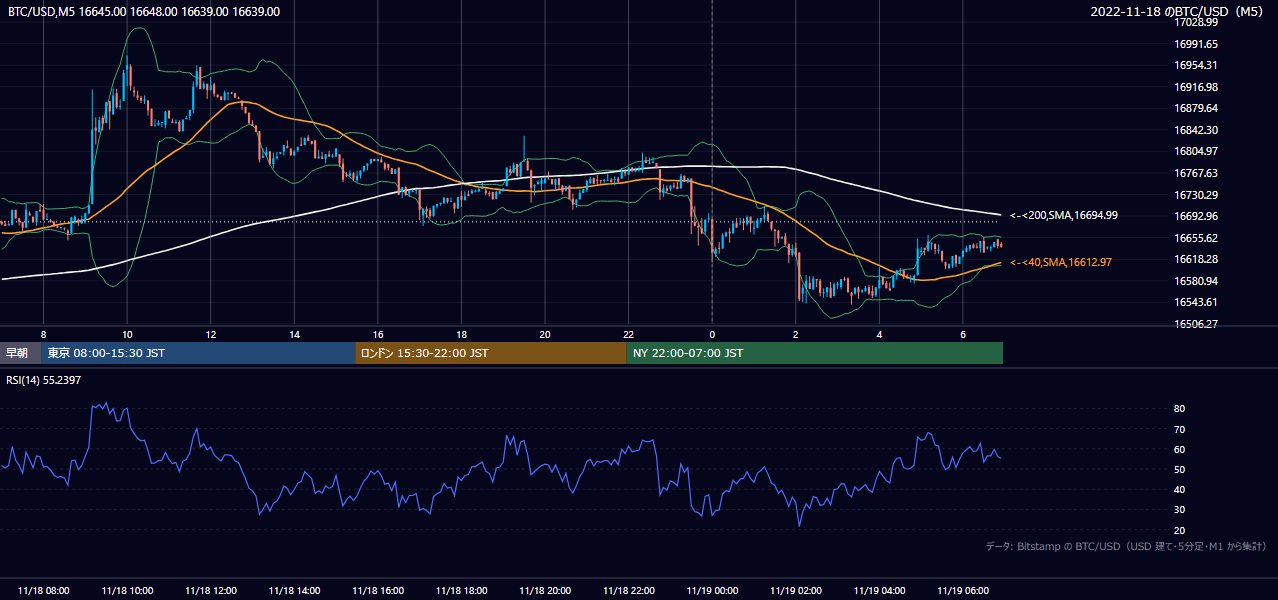Click price axis value 16991.65
This screenshot has height=600, width=1278.
tap(1196, 44)
